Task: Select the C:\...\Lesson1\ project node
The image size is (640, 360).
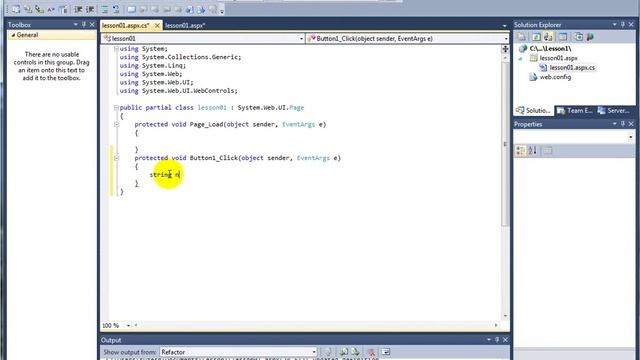Action: [x=550, y=49]
